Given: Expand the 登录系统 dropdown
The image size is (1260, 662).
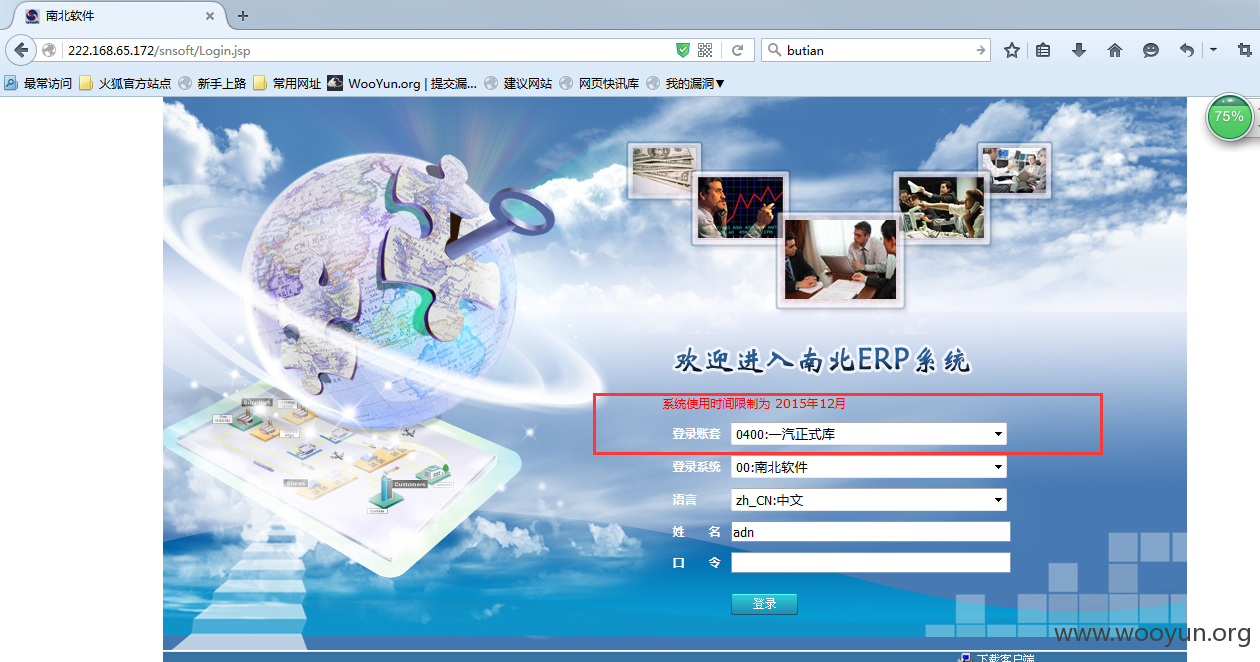Looking at the screenshot, I should tap(869, 467).
